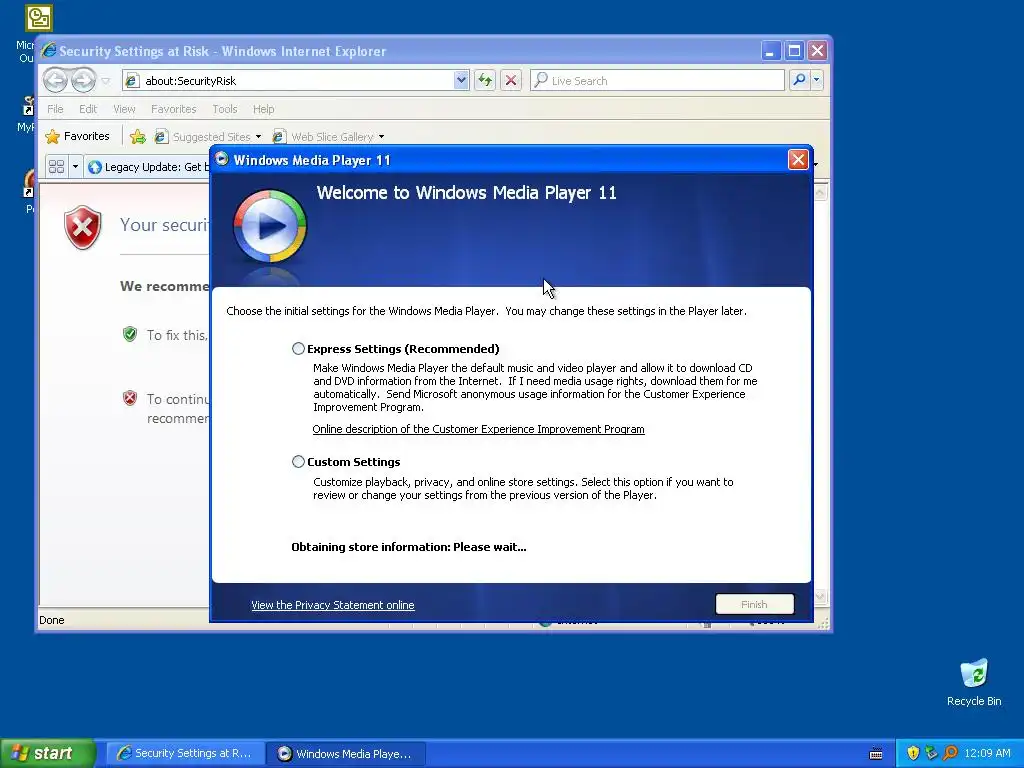Maximize the Internet Explorer window
The image size is (1024, 768).
(794, 51)
